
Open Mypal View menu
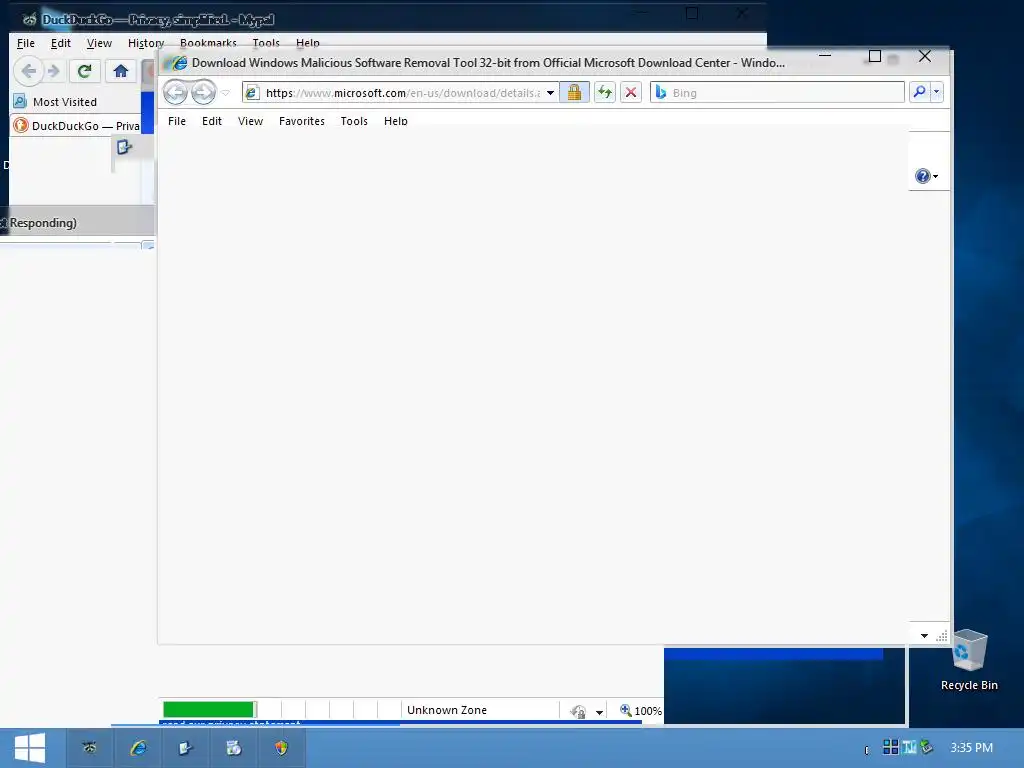point(99,43)
